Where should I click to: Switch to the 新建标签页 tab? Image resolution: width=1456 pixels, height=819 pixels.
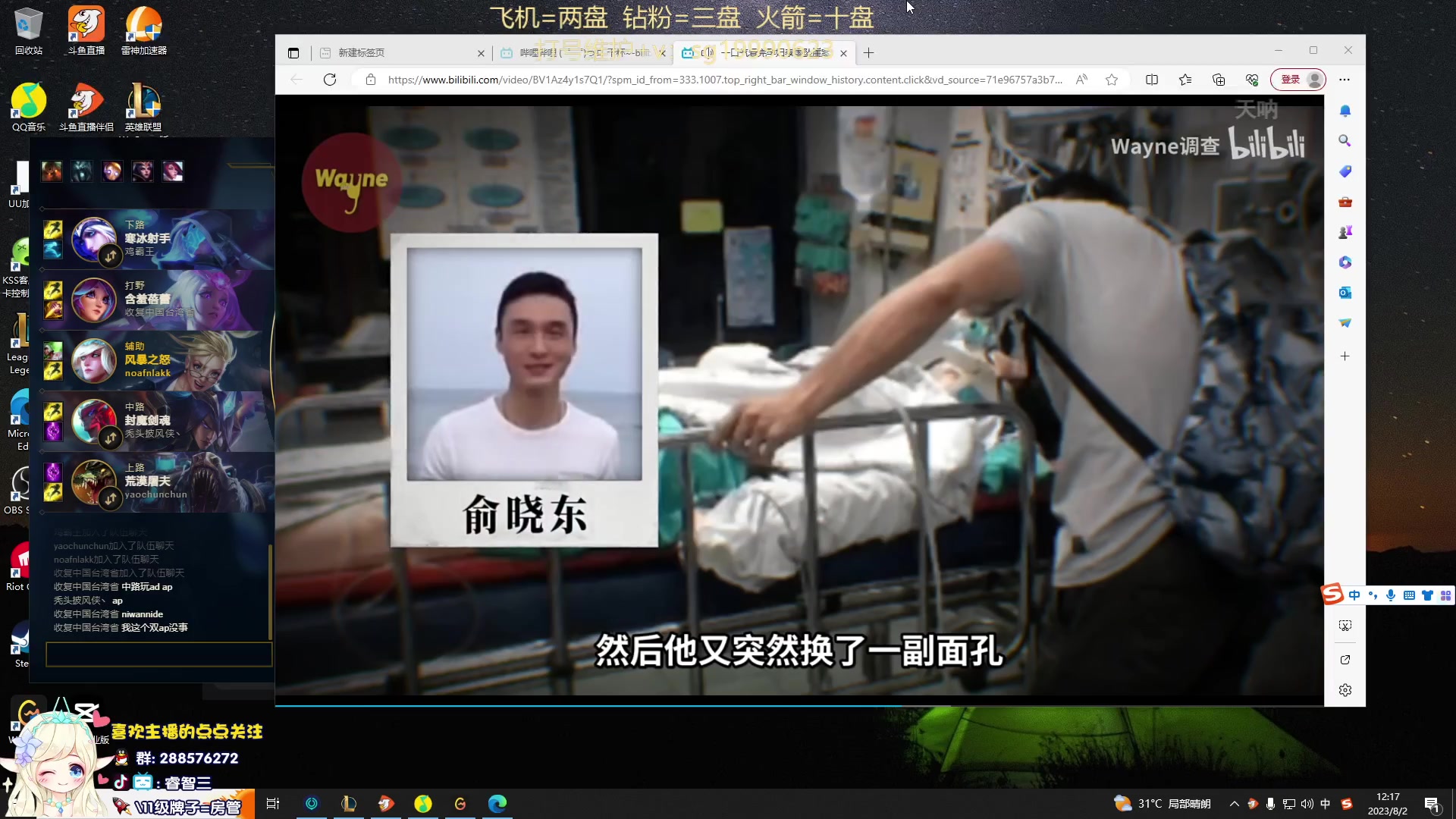point(402,53)
